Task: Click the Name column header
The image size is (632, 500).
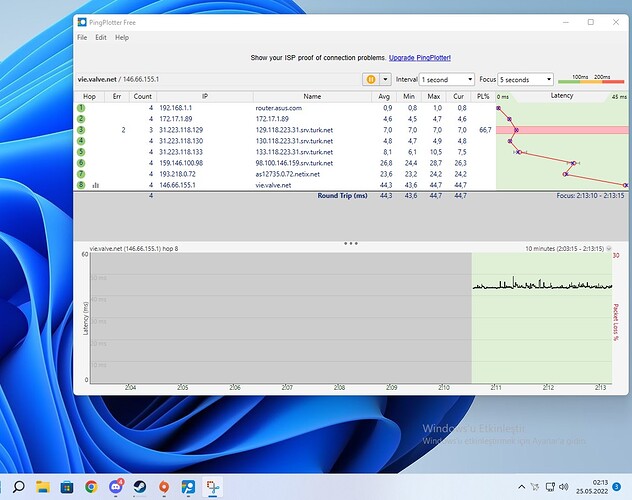Action: [x=312, y=97]
